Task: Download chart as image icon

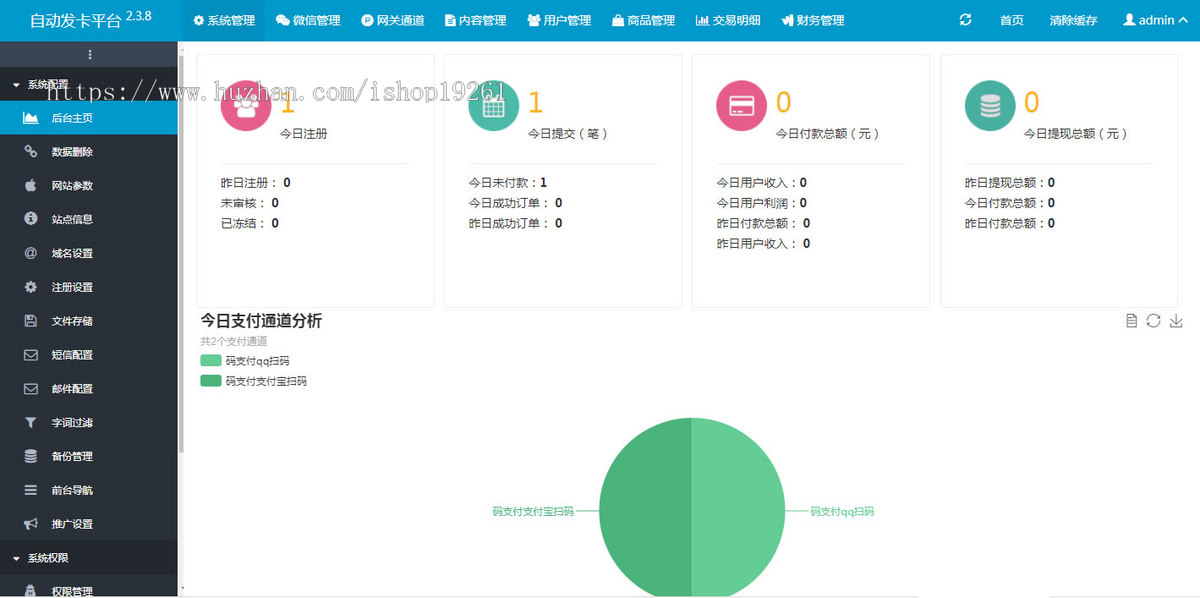Action: click(1176, 320)
